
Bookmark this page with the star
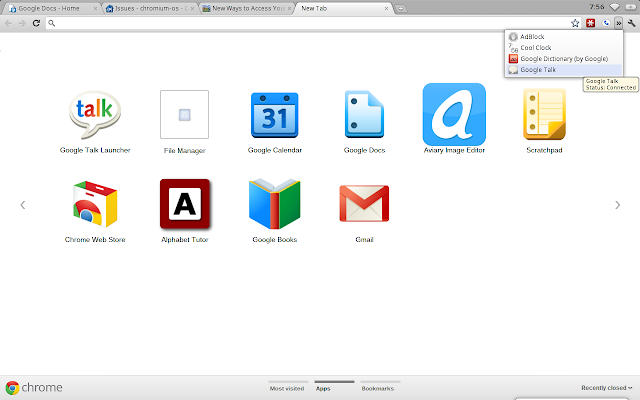click(x=575, y=23)
